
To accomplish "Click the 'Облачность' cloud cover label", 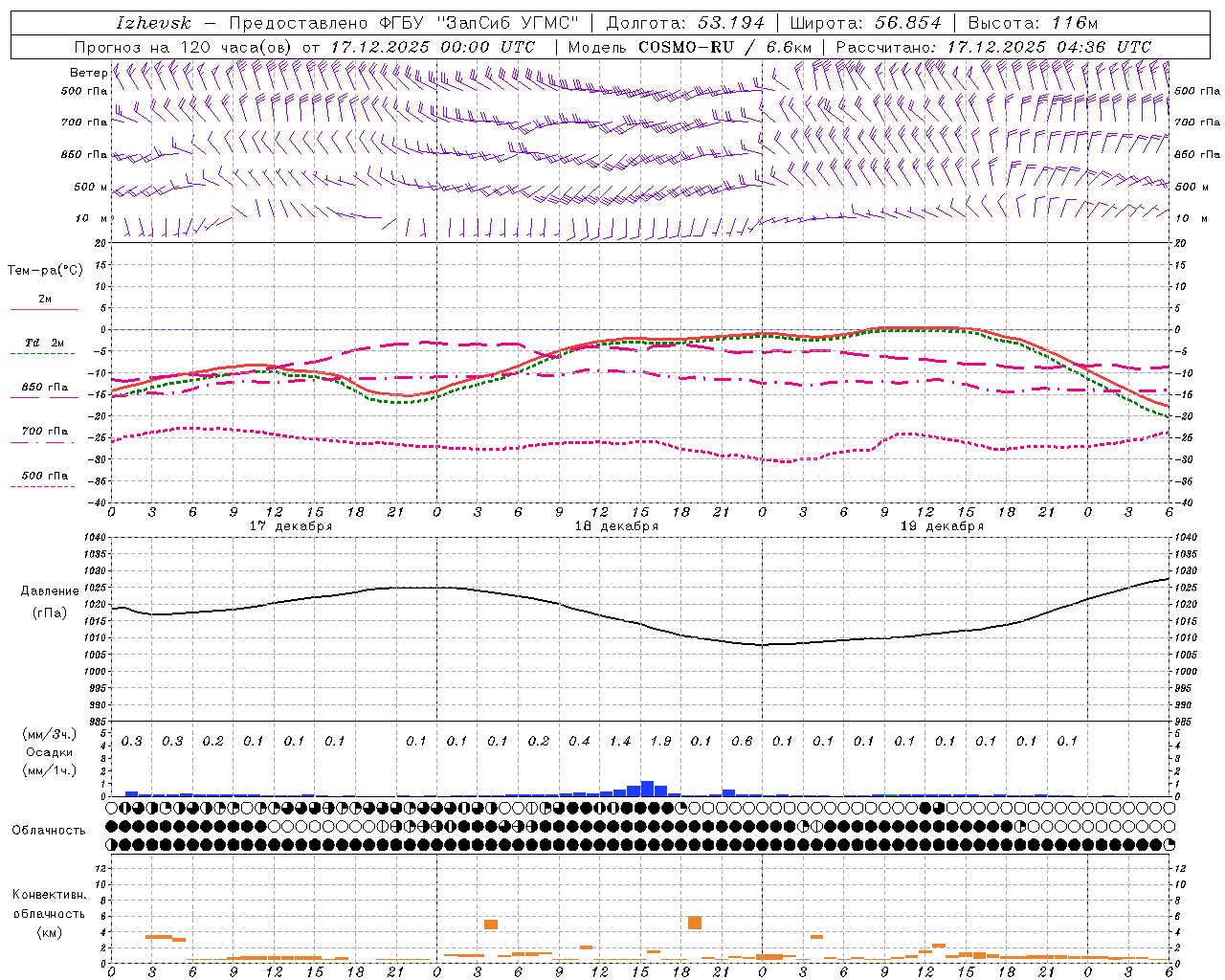I will pos(48,830).
